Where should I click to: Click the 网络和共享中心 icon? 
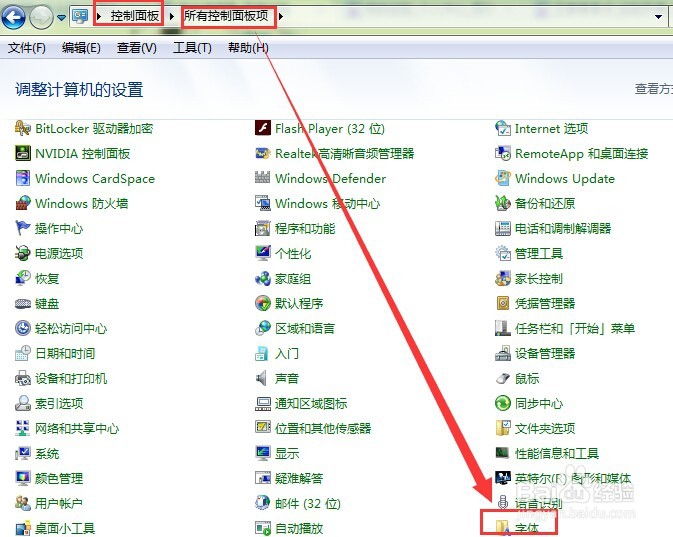coord(23,428)
